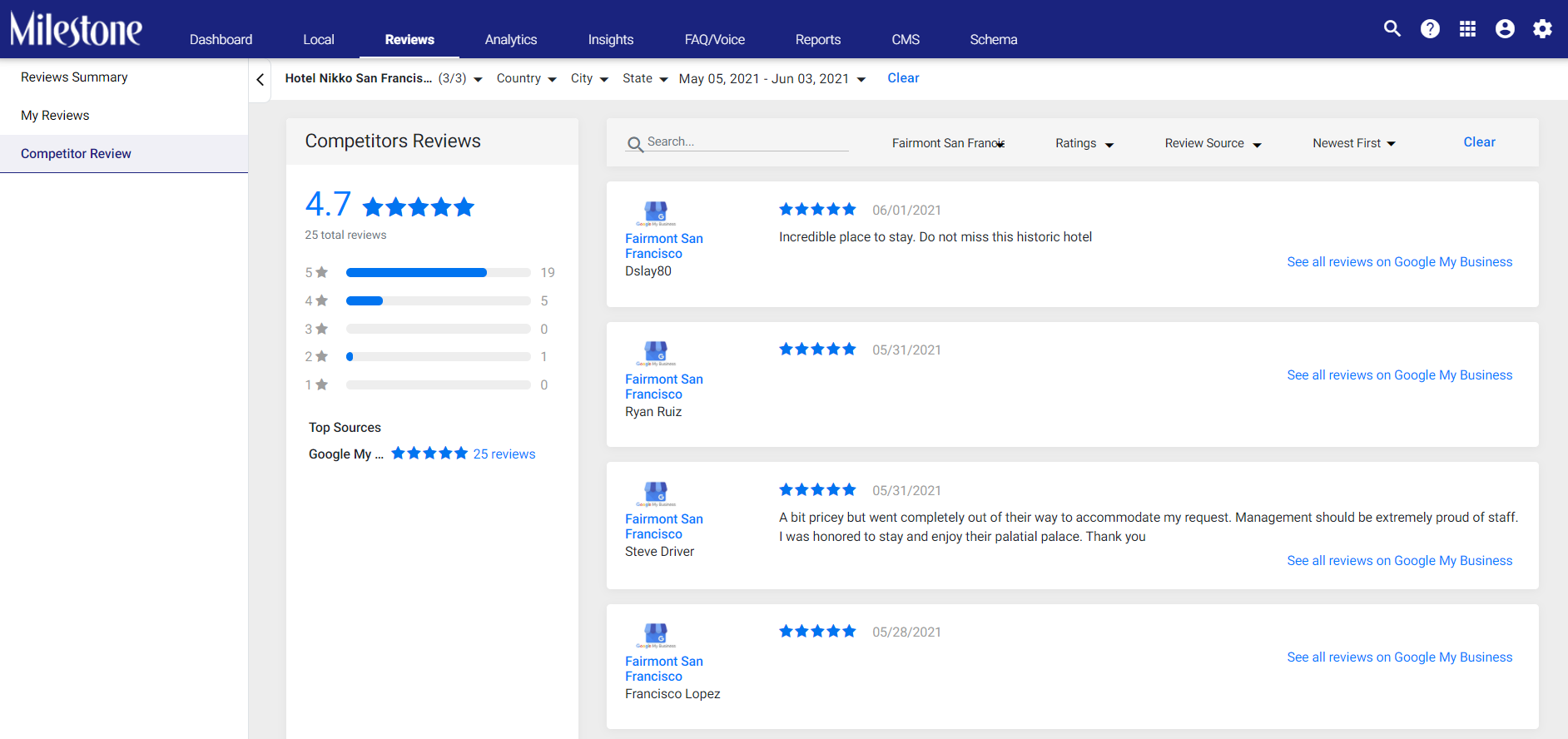Click the reviewer name Steve Driver
The image size is (1568, 739).
pos(659,552)
